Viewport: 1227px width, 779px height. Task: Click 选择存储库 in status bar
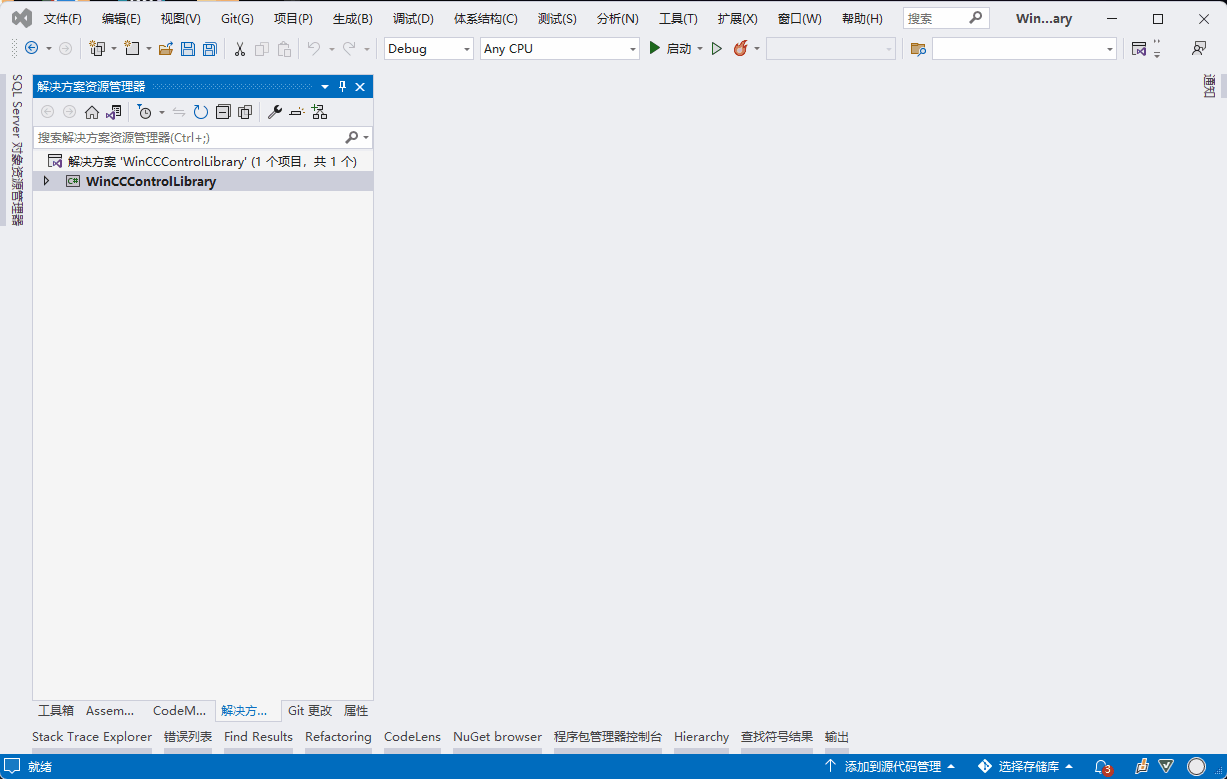coord(1025,767)
